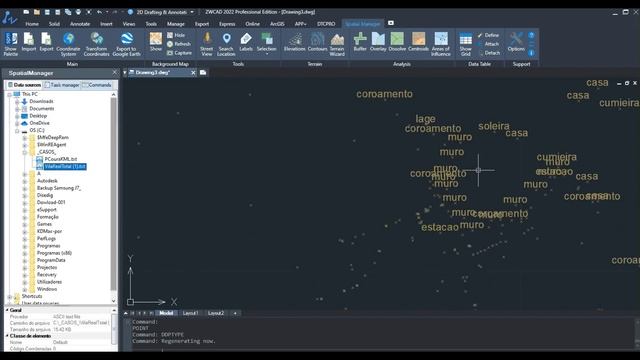This screenshot has height=360, width=640.
Task: Expand the Downloads tree node
Action: [x=17, y=102]
